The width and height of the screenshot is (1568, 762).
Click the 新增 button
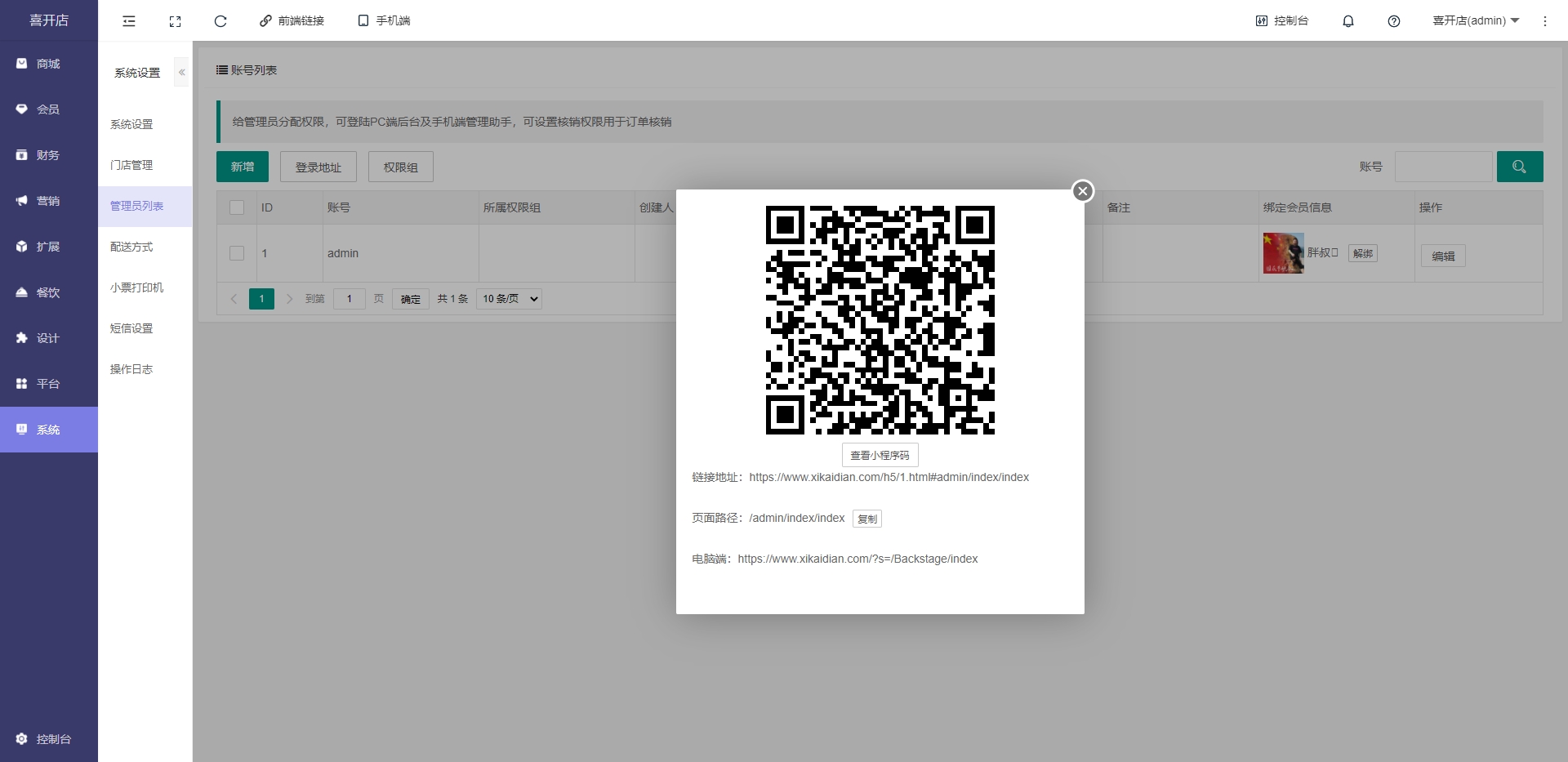[x=243, y=167]
